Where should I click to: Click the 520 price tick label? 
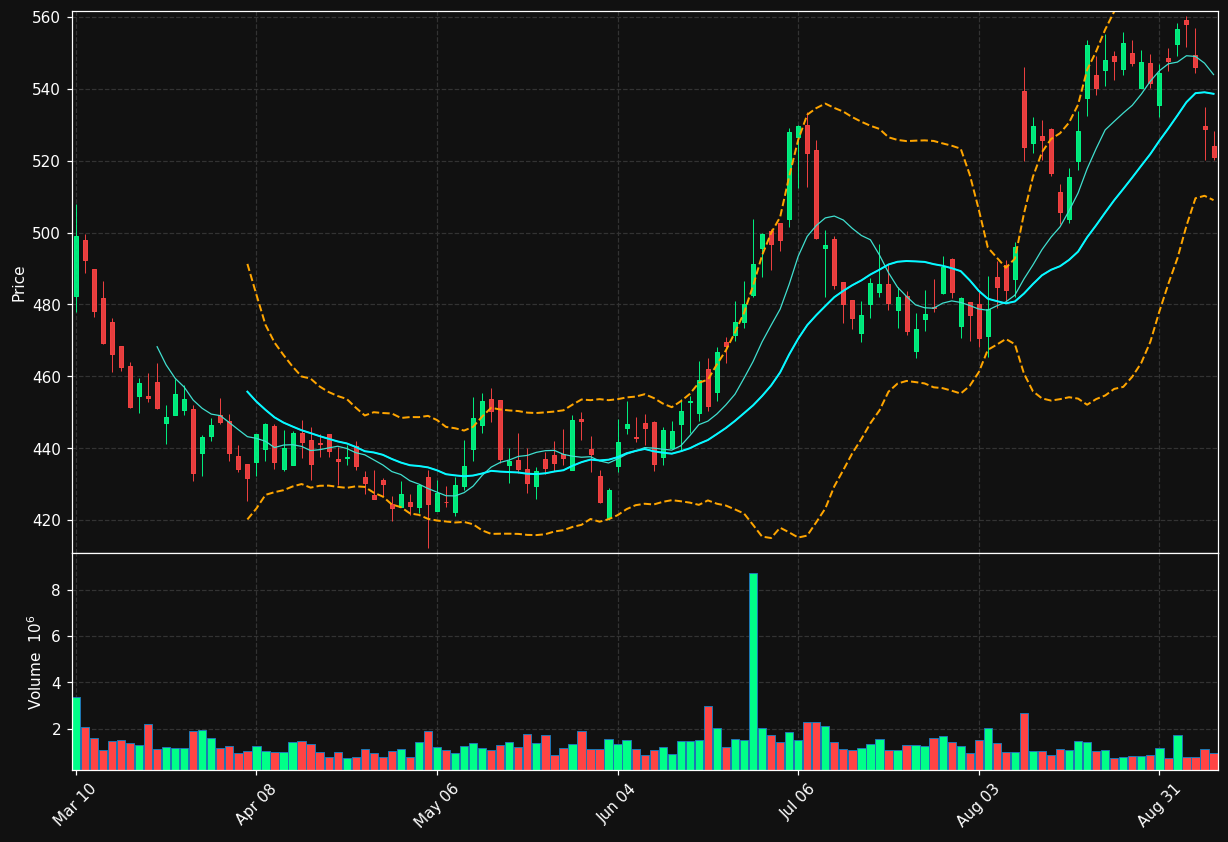(x=48, y=162)
